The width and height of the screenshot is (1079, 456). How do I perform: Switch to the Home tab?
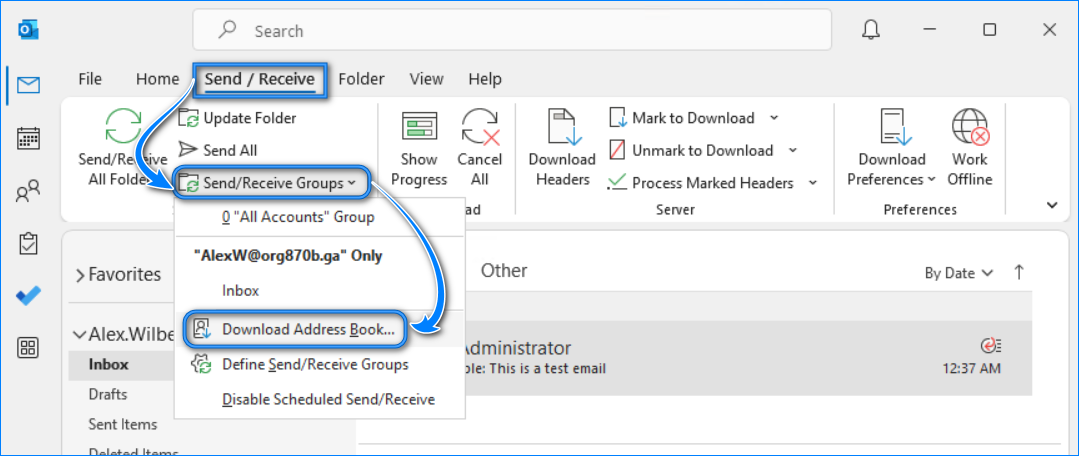157,79
